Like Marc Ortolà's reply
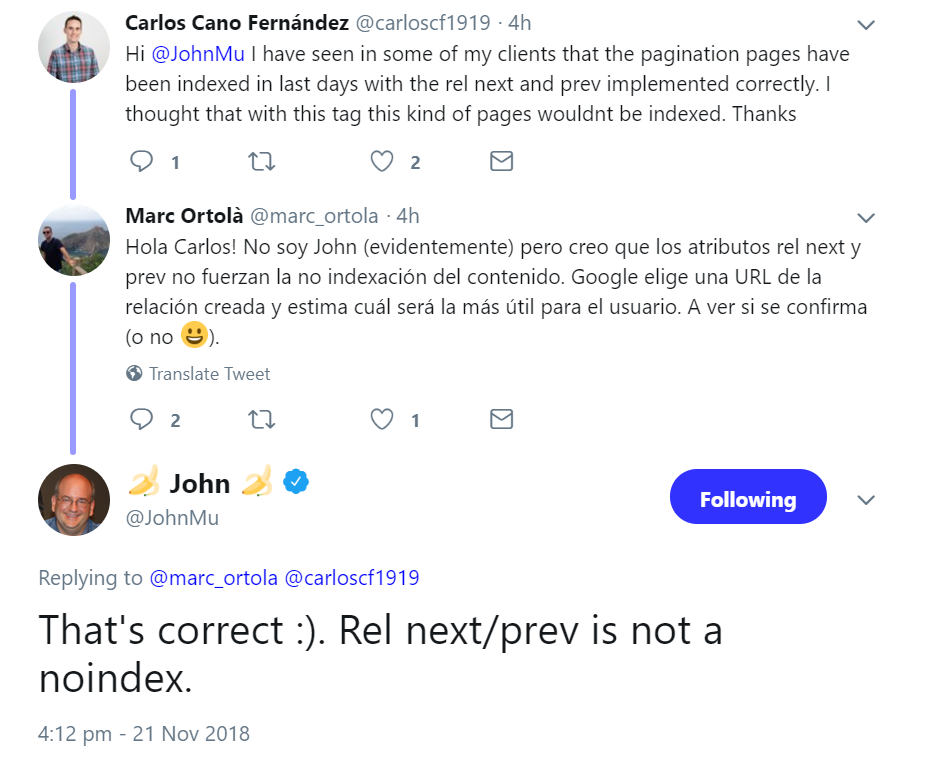 (381, 419)
